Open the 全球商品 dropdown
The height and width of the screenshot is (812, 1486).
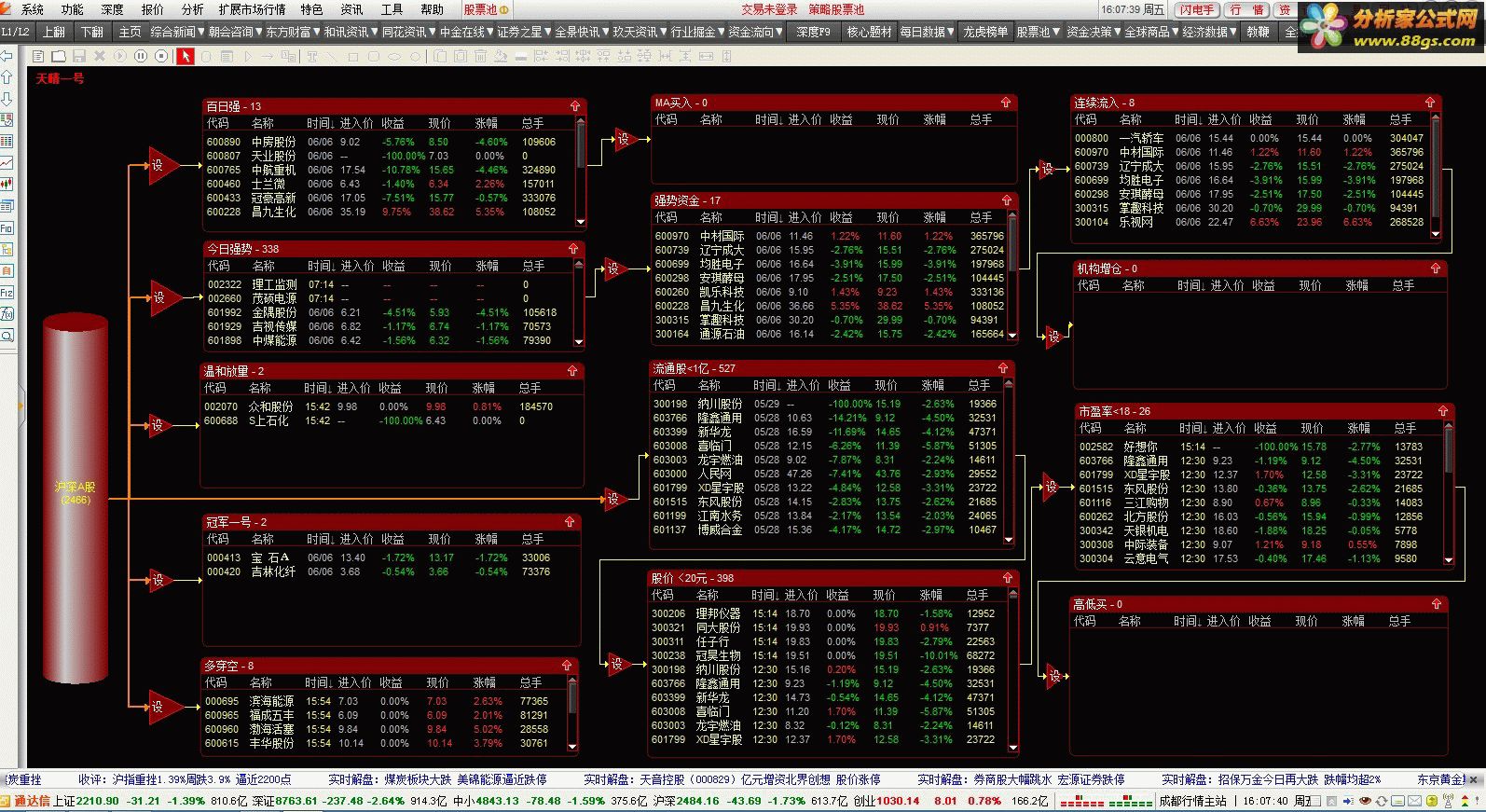[x=1151, y=32]
